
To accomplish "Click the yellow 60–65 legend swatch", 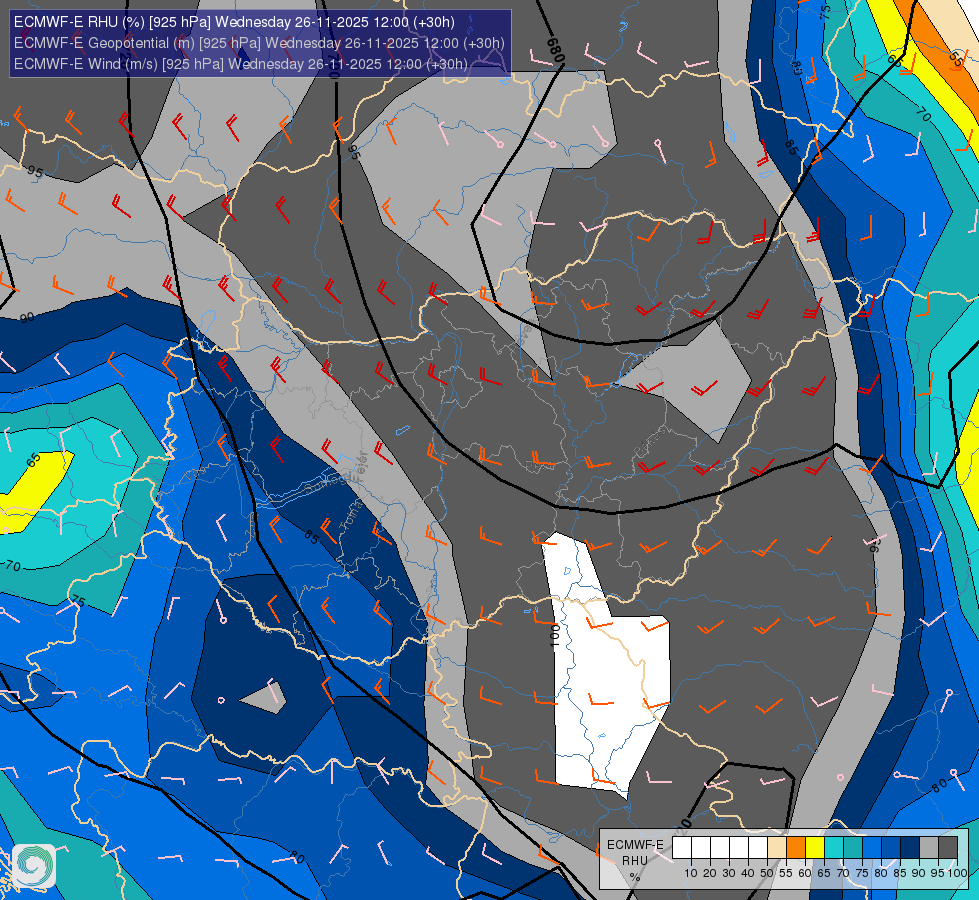I will (815, 848).
